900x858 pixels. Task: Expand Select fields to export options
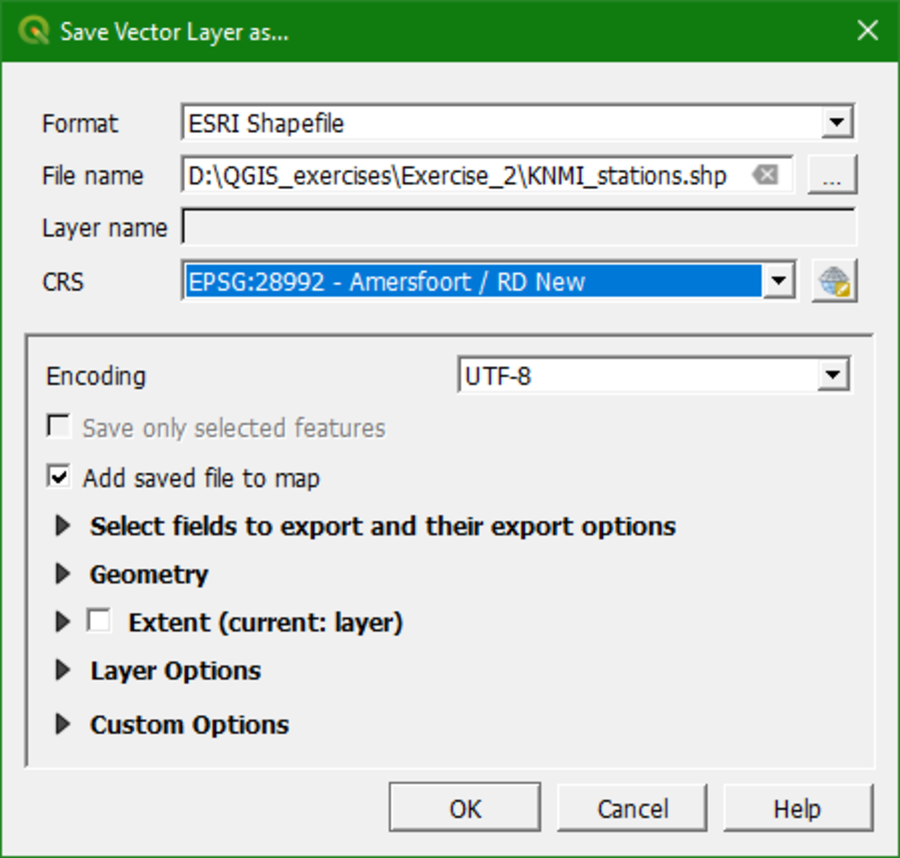pos(63,526)
